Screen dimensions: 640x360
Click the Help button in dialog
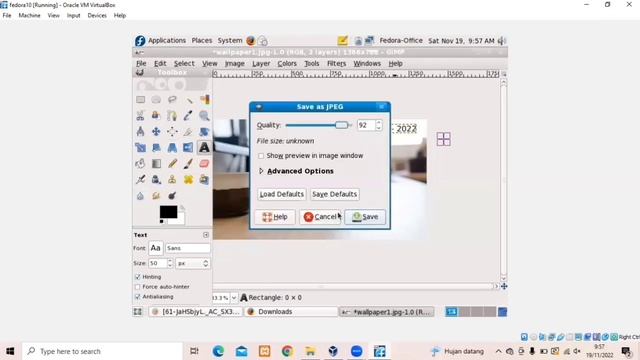click(x=275, y=217)
